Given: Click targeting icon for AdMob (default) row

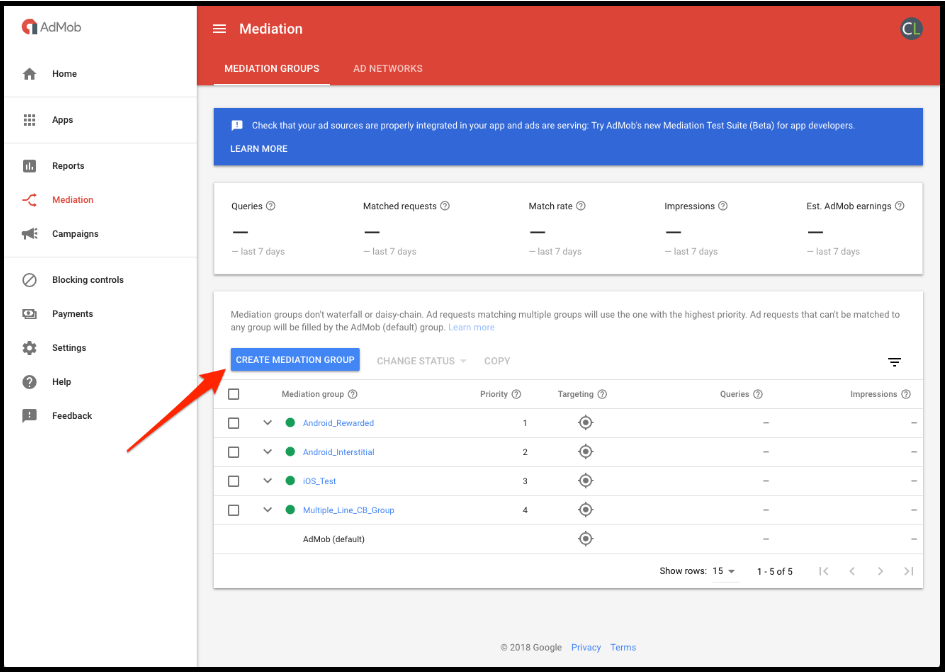Looking at the screenshot, I should pos(585,539).
